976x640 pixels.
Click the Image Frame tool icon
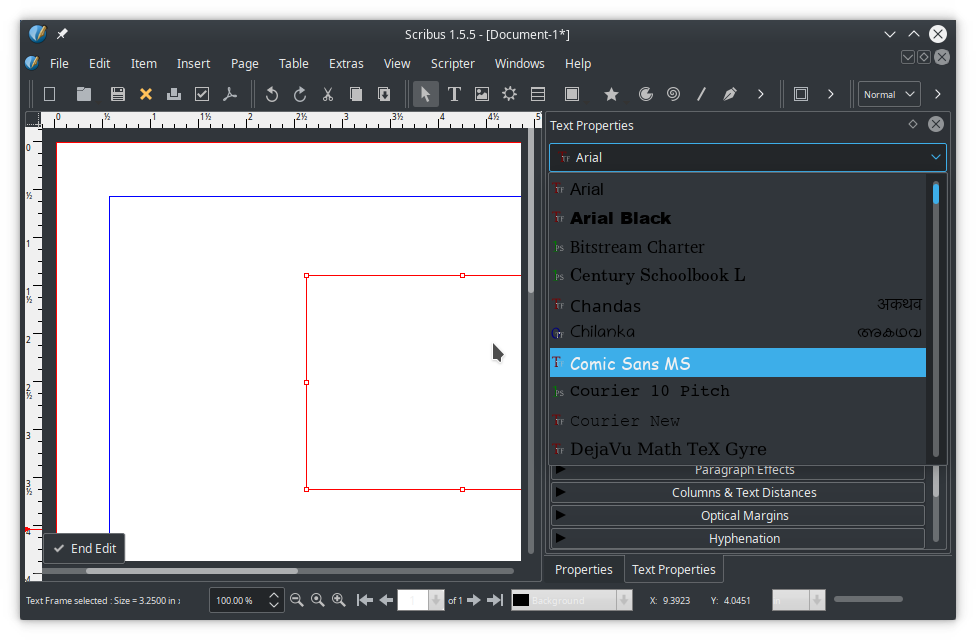482,94
